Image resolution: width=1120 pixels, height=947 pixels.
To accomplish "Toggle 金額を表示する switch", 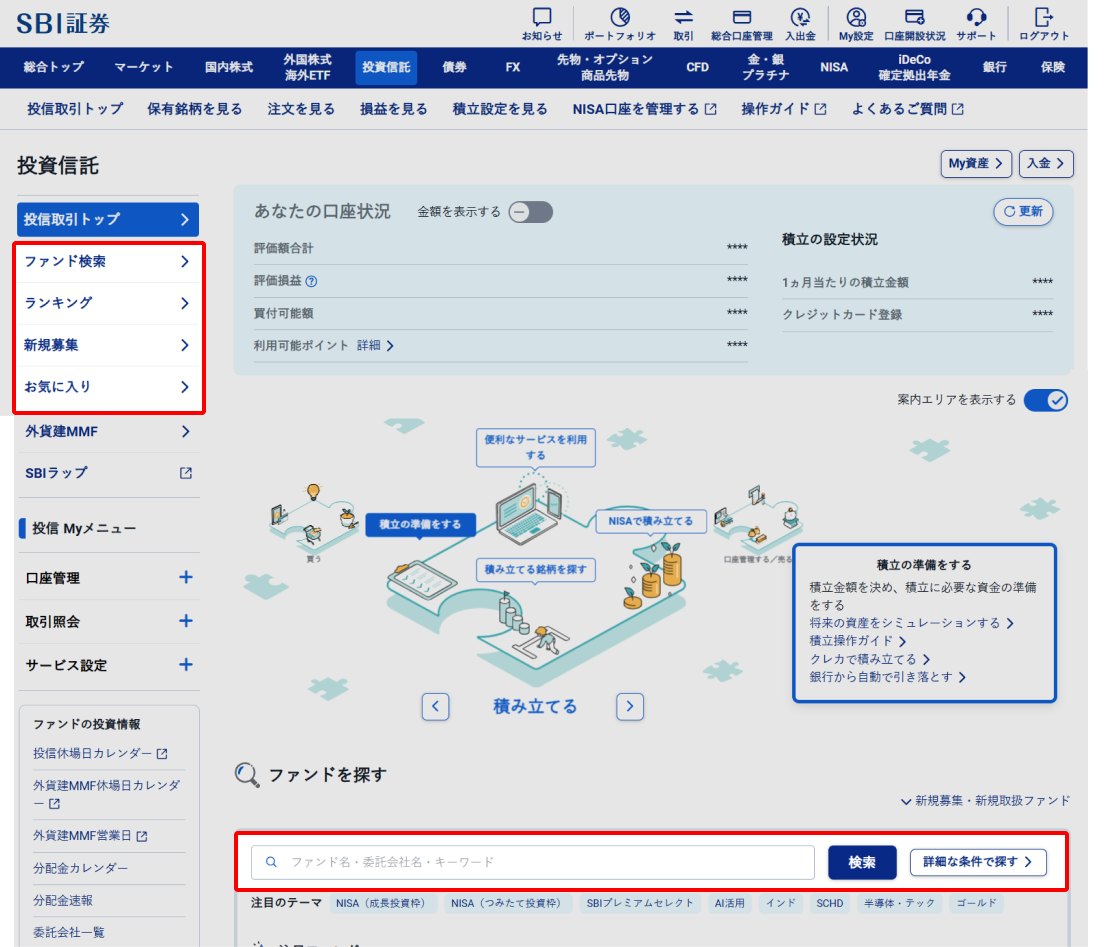I will pyautogui.click(x=531, y=212).
